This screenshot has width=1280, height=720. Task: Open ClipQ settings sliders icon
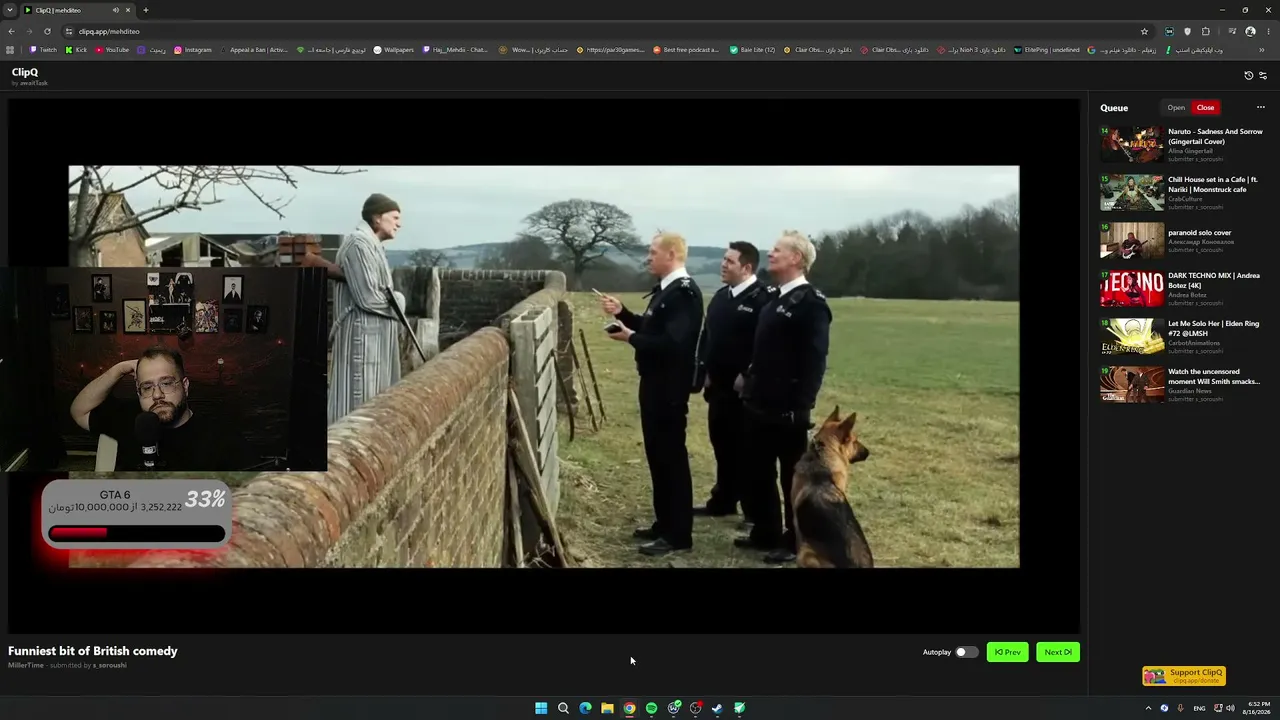point(1263,76)
